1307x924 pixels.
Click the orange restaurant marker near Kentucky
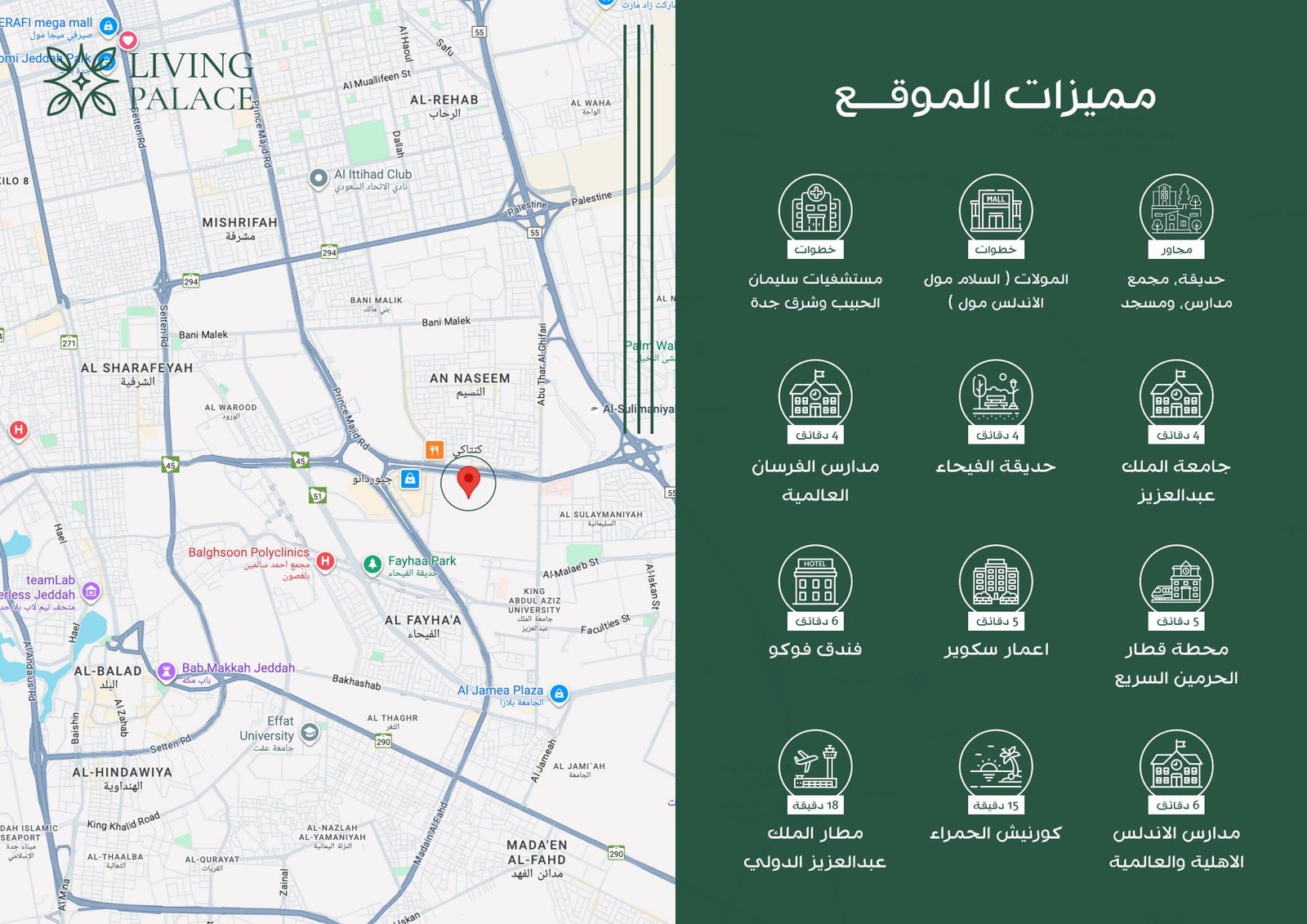tap(434, 449)
